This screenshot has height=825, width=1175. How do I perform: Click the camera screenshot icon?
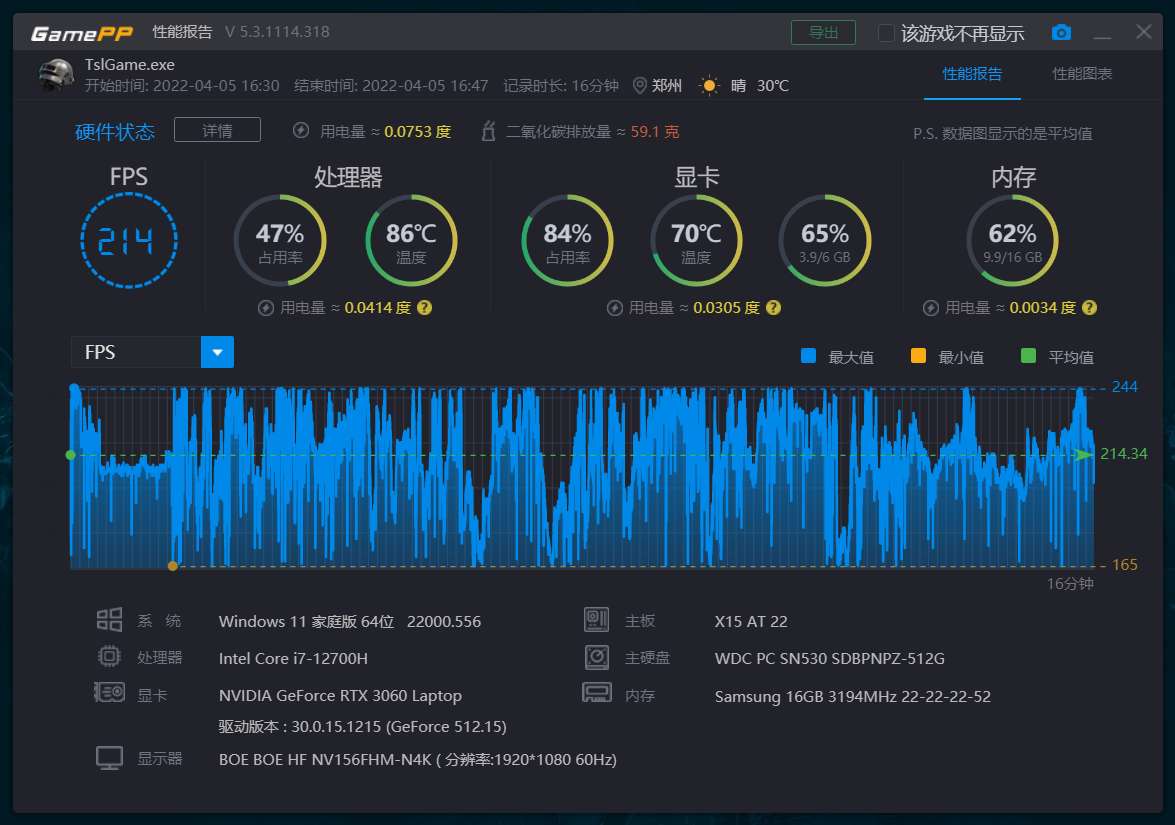(1061, 33)
